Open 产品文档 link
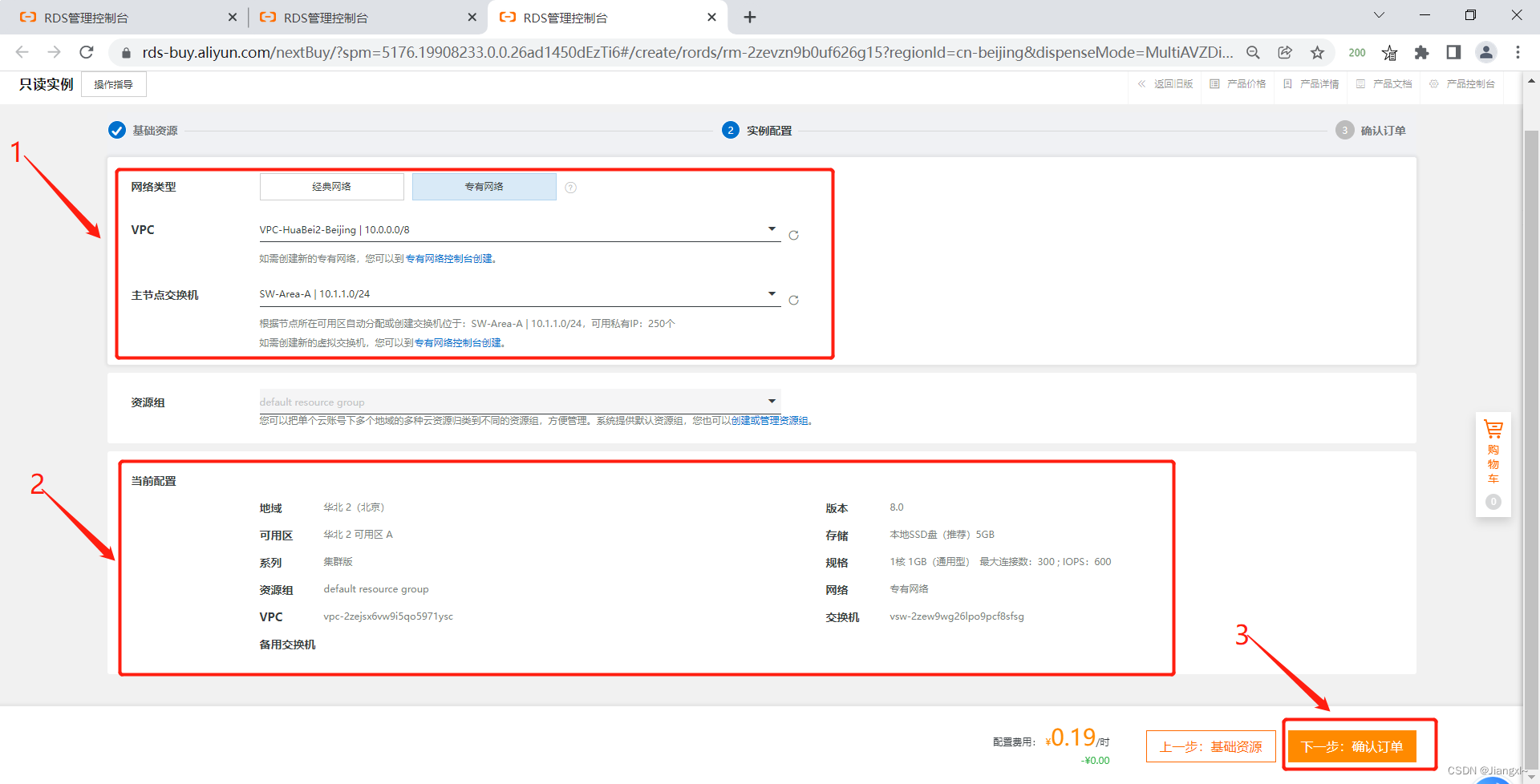Viewport: 1540px width, 784px height. (x=1384, y=84)
